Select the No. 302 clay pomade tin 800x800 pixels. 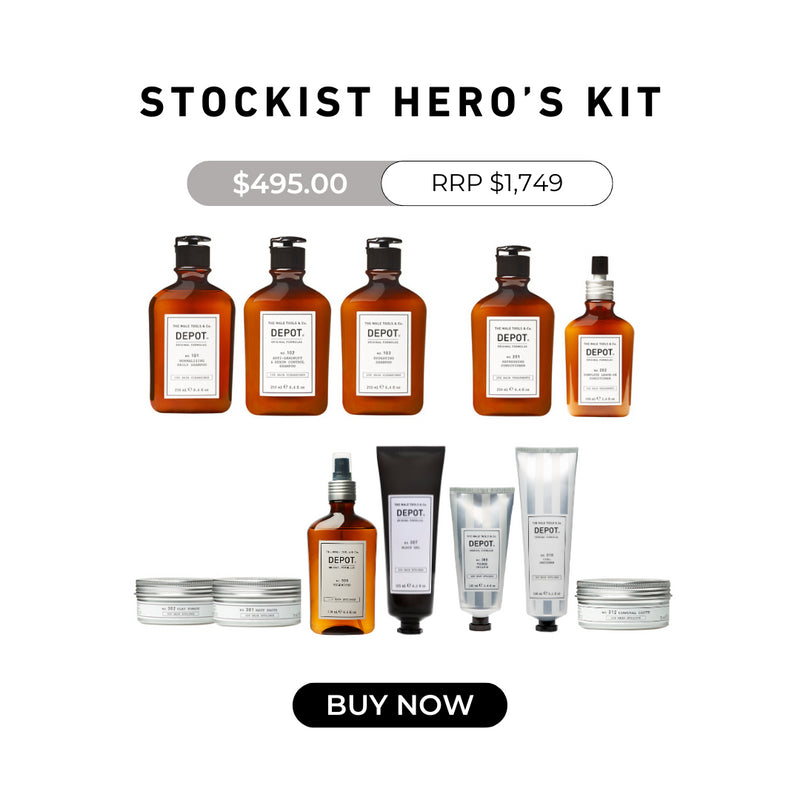tap(174, 601)
